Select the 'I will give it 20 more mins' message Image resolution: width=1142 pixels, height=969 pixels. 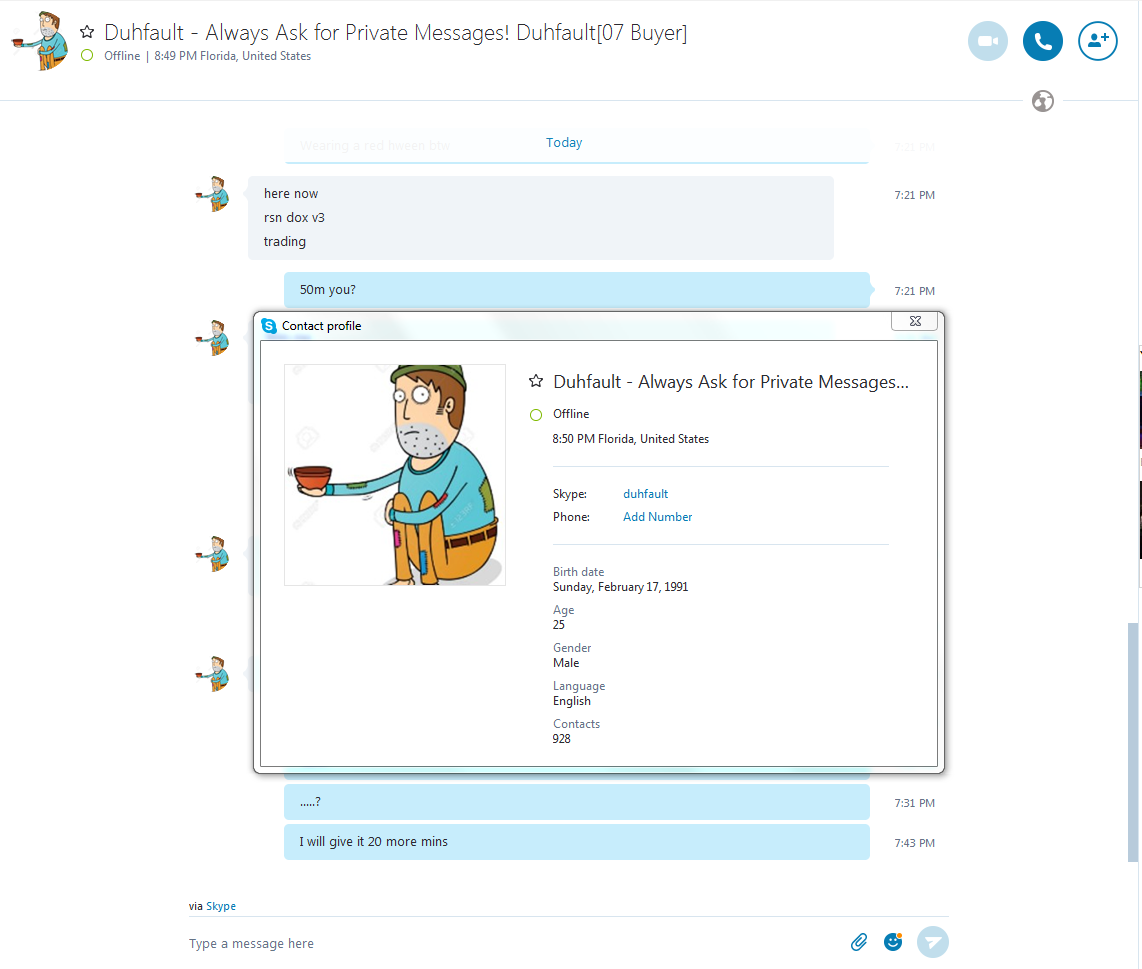(577, 842)
